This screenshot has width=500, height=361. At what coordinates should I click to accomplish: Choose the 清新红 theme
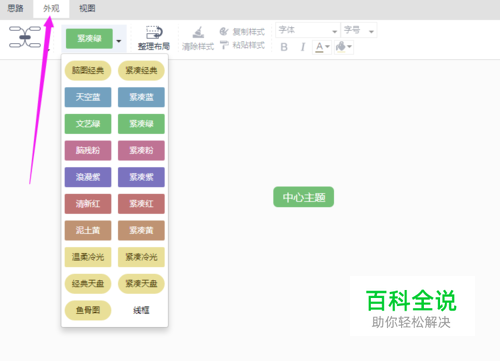tap(88, 204)
